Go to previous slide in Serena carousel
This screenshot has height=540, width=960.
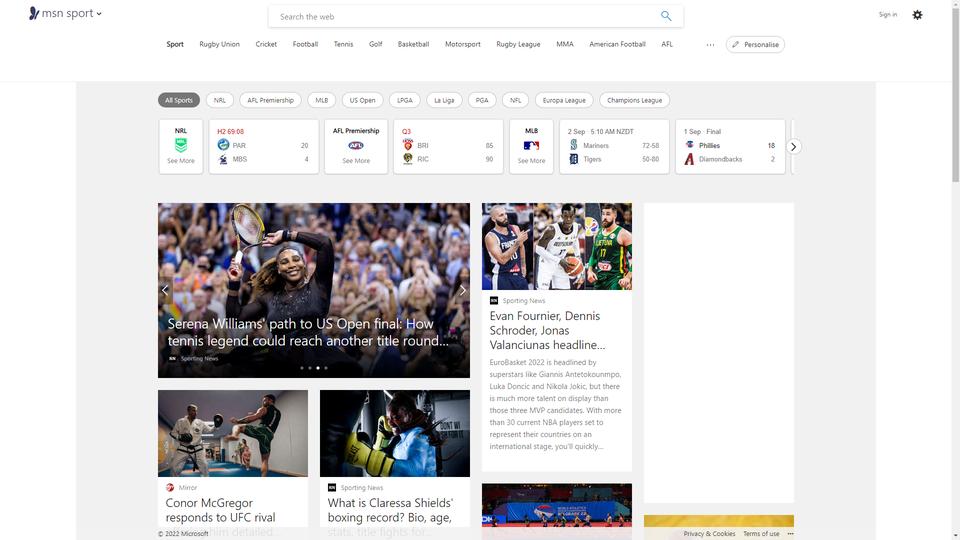coord(165,291)
